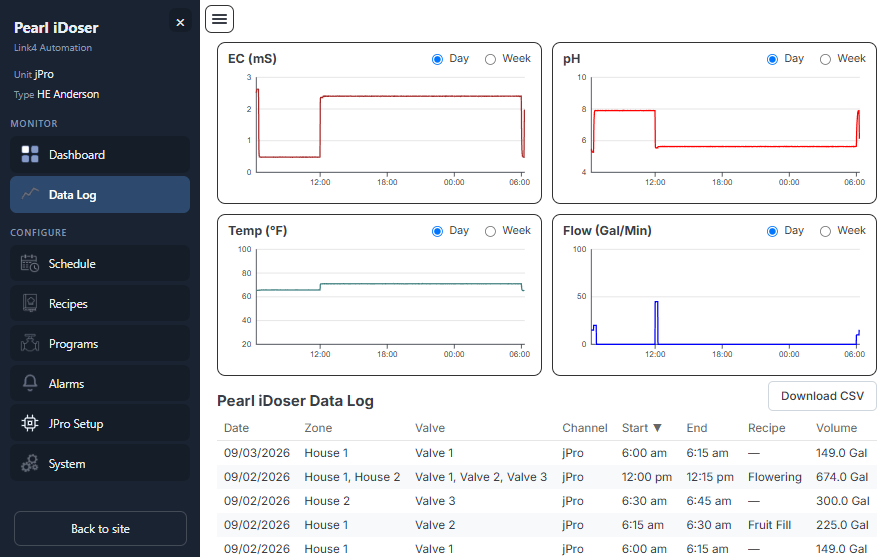Click the Volume column header
The height and width of the screenshot is (557, 893).
836,428
